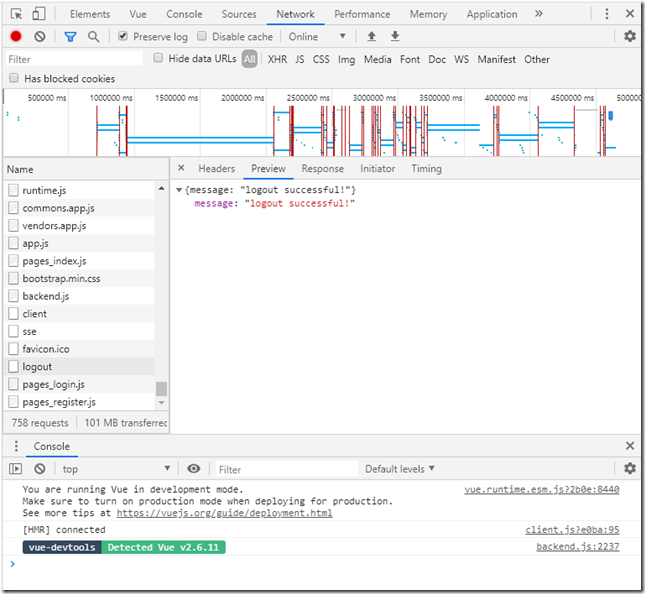Open Network settings gear icon
The width and height of the screenshot is (645, 594).
[x=630, y=36]
